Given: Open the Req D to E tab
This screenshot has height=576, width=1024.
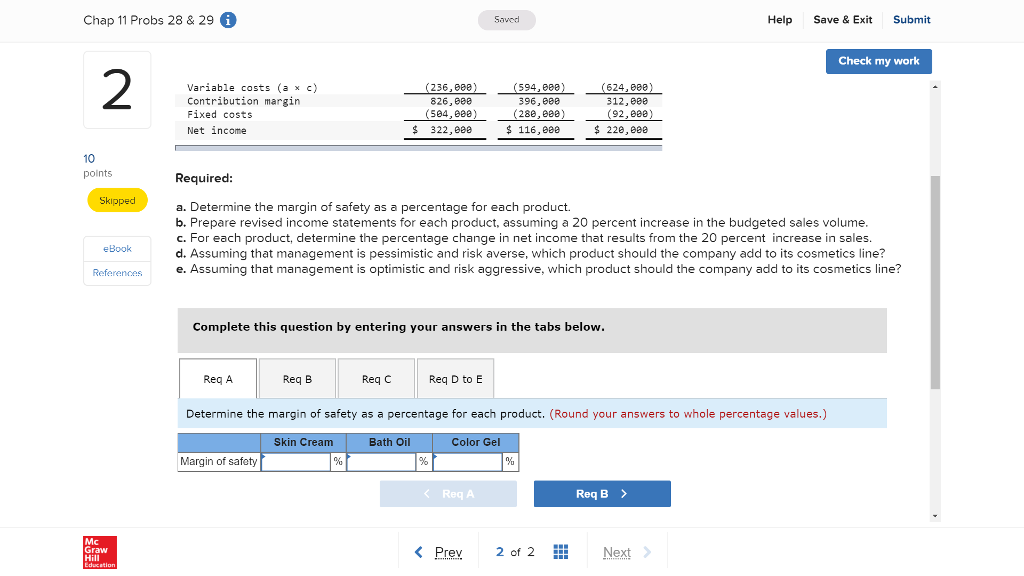Looking at the screenshot, I should (x=455, y=378).
